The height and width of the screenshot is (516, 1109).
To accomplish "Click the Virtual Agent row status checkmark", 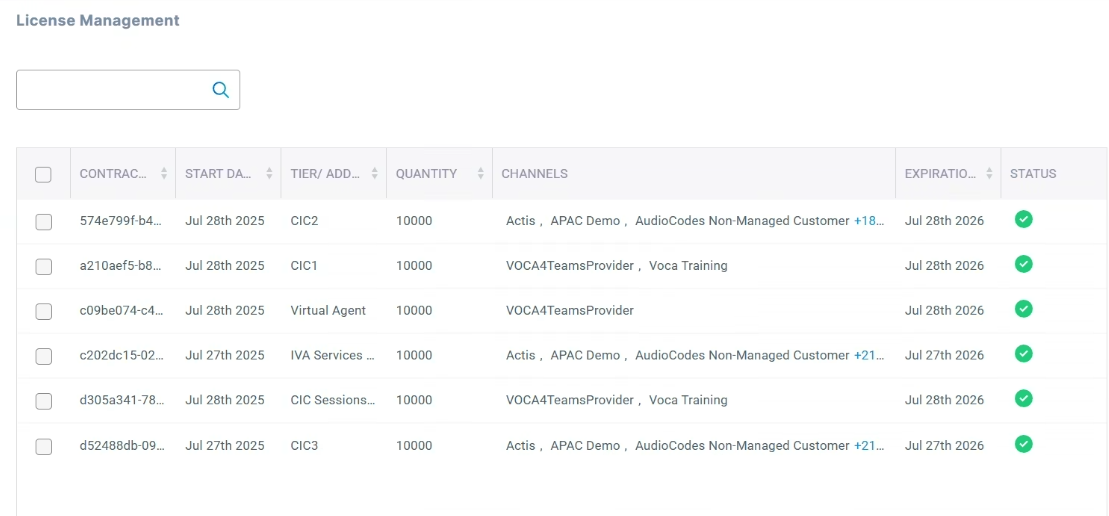I will (1023, 309).
